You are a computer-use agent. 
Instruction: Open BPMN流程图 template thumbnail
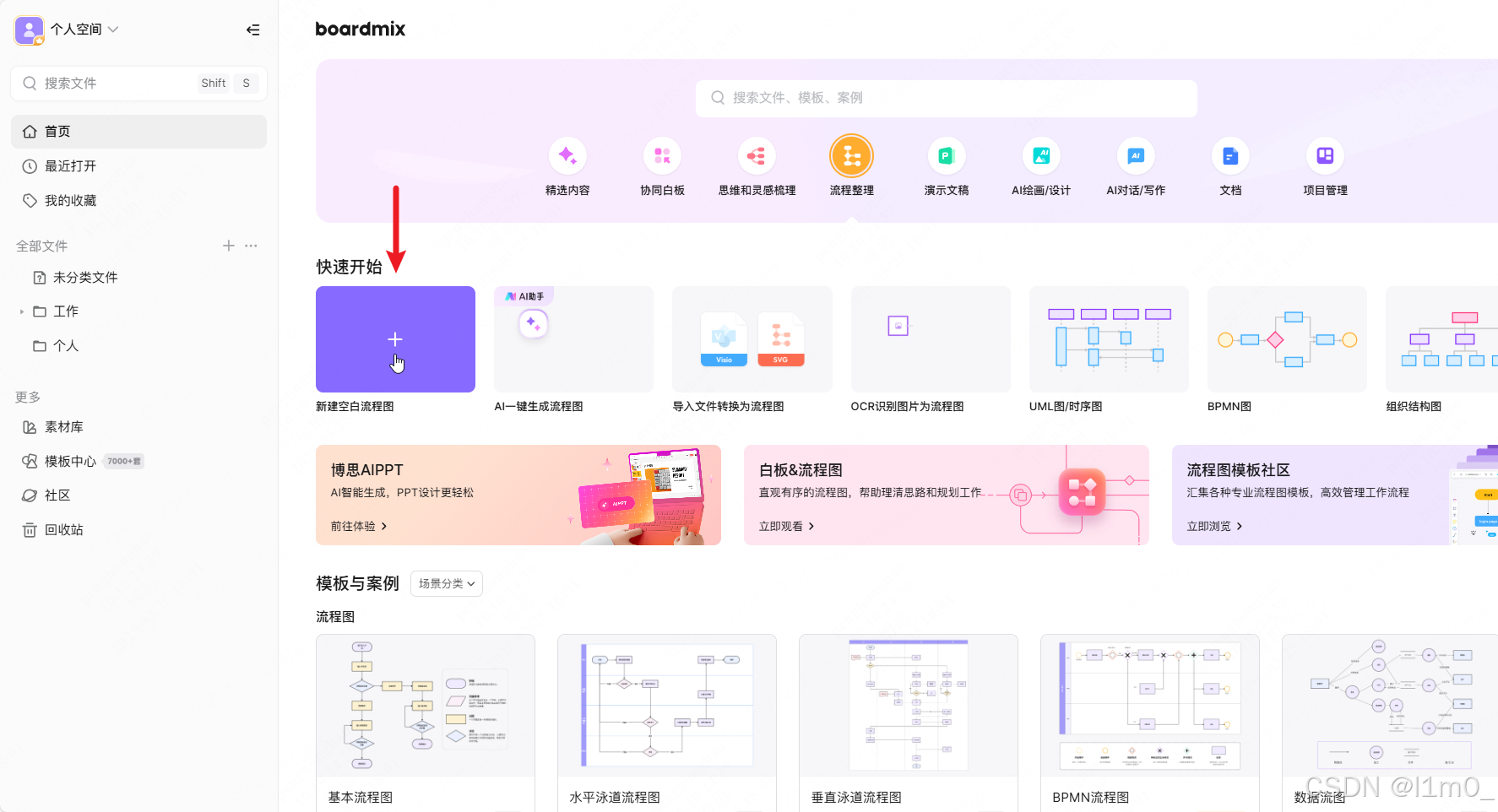pos(1150,706)
